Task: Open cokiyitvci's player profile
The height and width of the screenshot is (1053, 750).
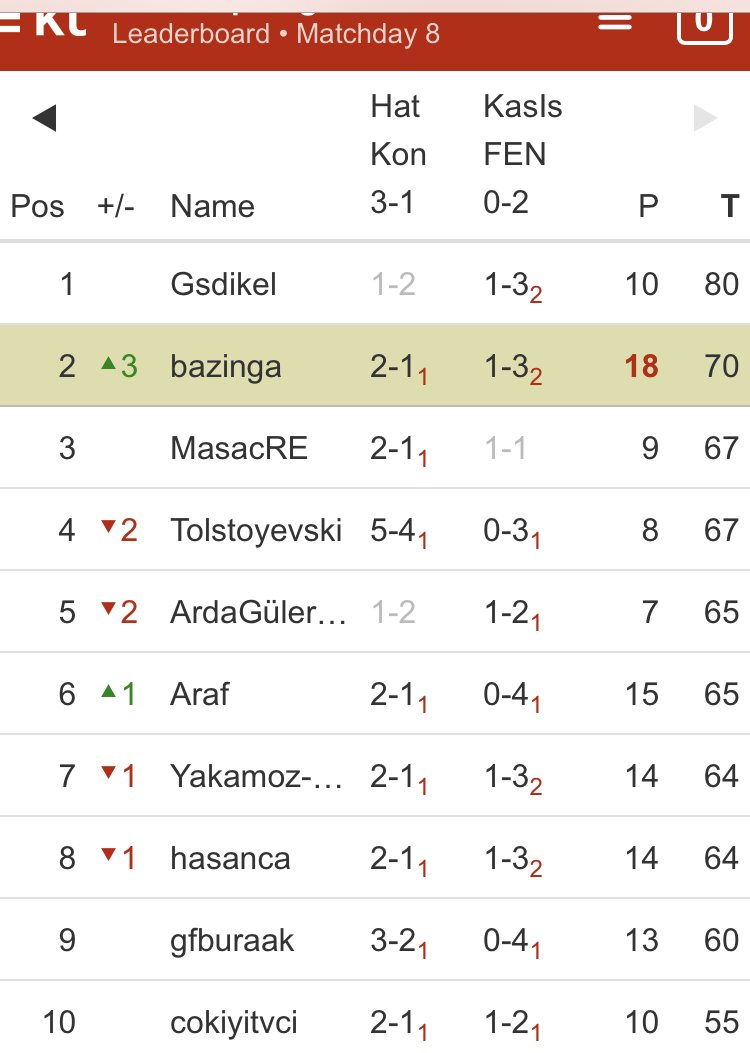Action: tap(233, 1022)
